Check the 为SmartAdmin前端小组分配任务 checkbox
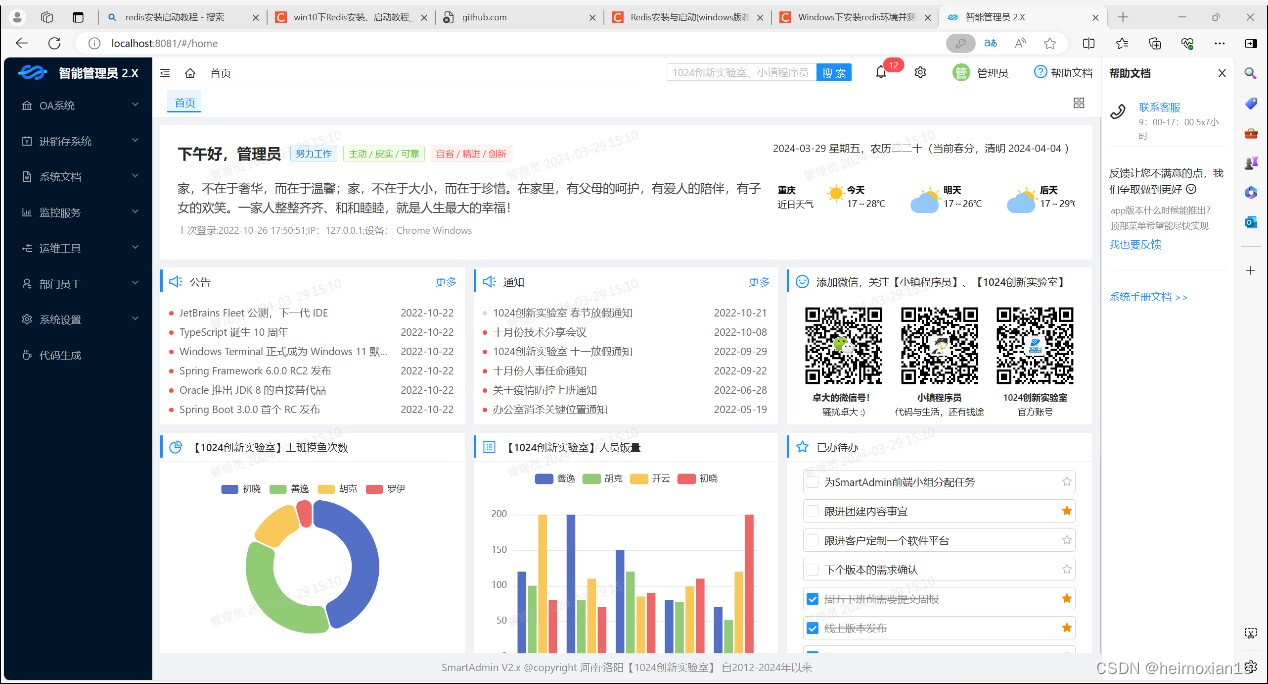The height and width of the screenshot is (684, 1268). (x=812, y=482)
